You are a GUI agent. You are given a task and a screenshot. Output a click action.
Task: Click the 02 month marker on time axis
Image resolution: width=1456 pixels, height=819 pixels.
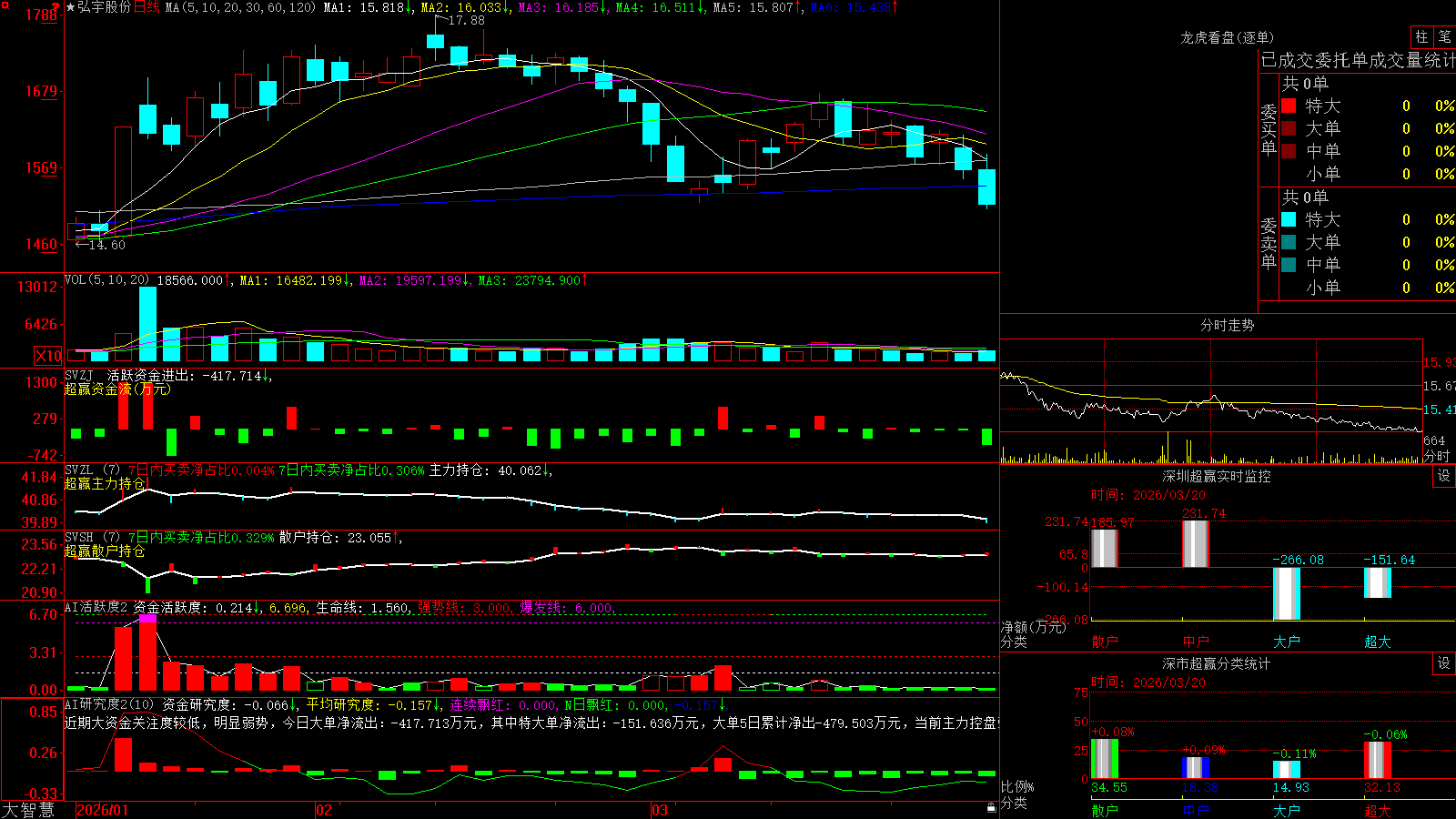coord(323,810)
